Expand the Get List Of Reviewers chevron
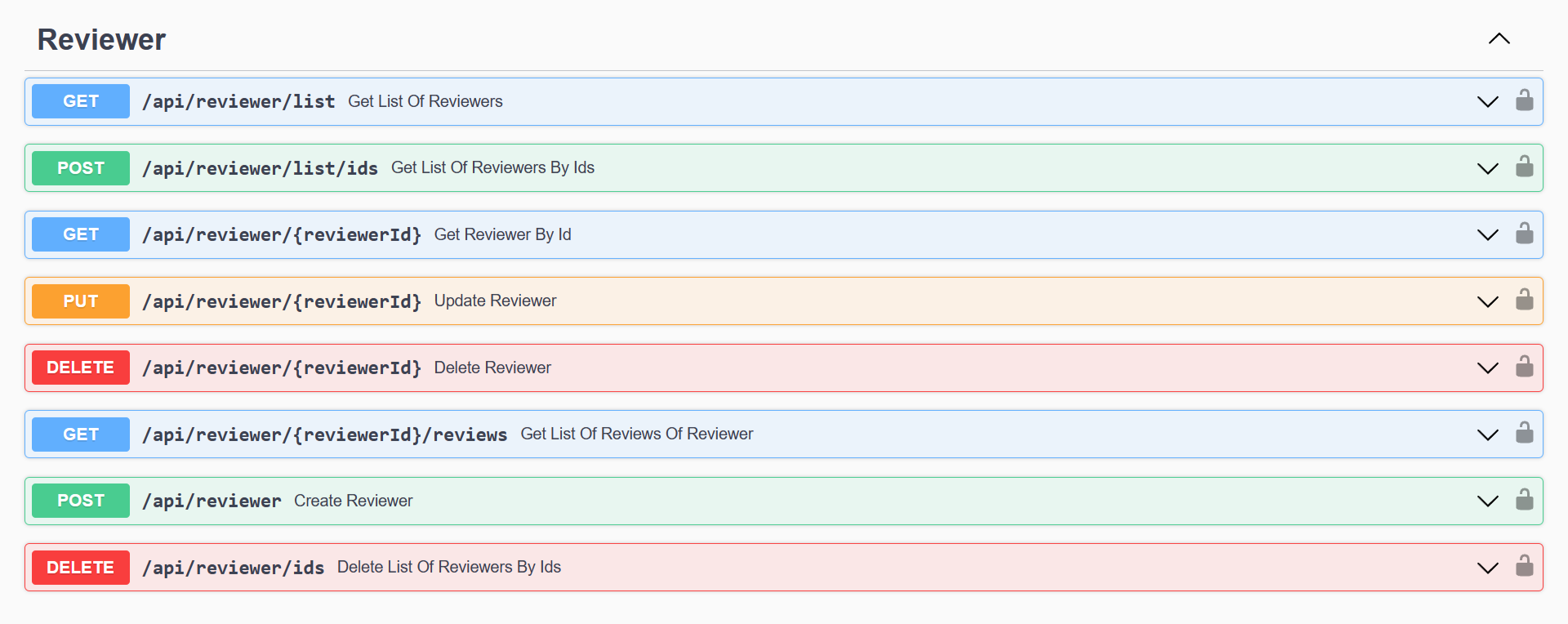This screenshot has width=1568, height=624. tap(1487, 101)
